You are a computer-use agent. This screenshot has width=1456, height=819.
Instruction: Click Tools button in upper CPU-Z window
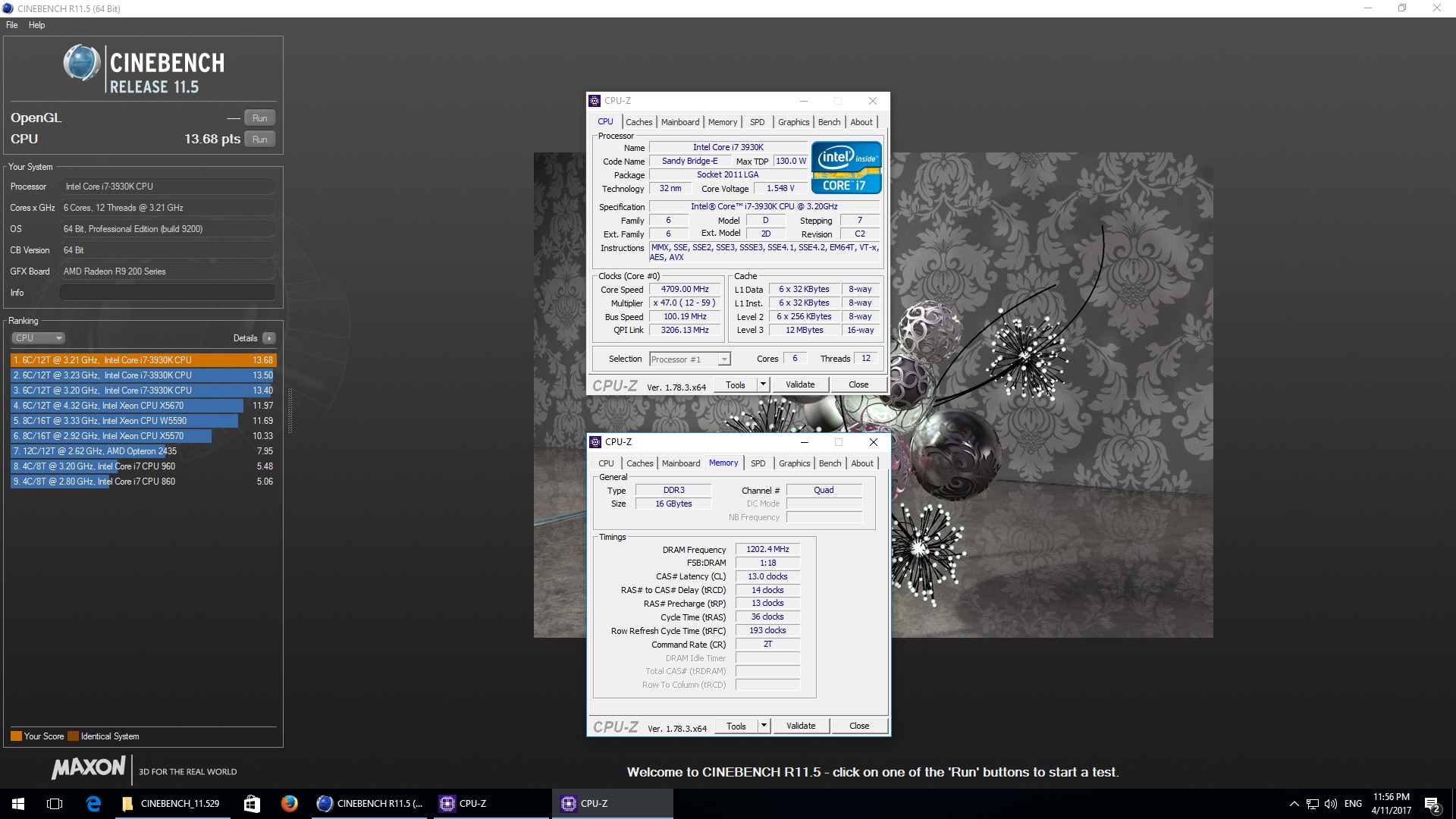click(x=736, y=385)
